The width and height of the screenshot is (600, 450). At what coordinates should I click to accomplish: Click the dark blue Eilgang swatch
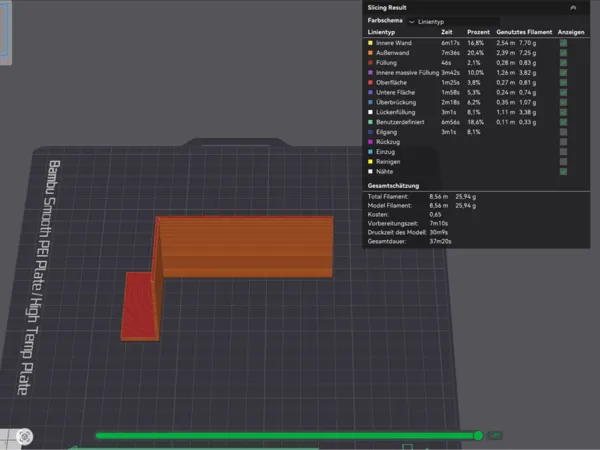pos(370,132)
